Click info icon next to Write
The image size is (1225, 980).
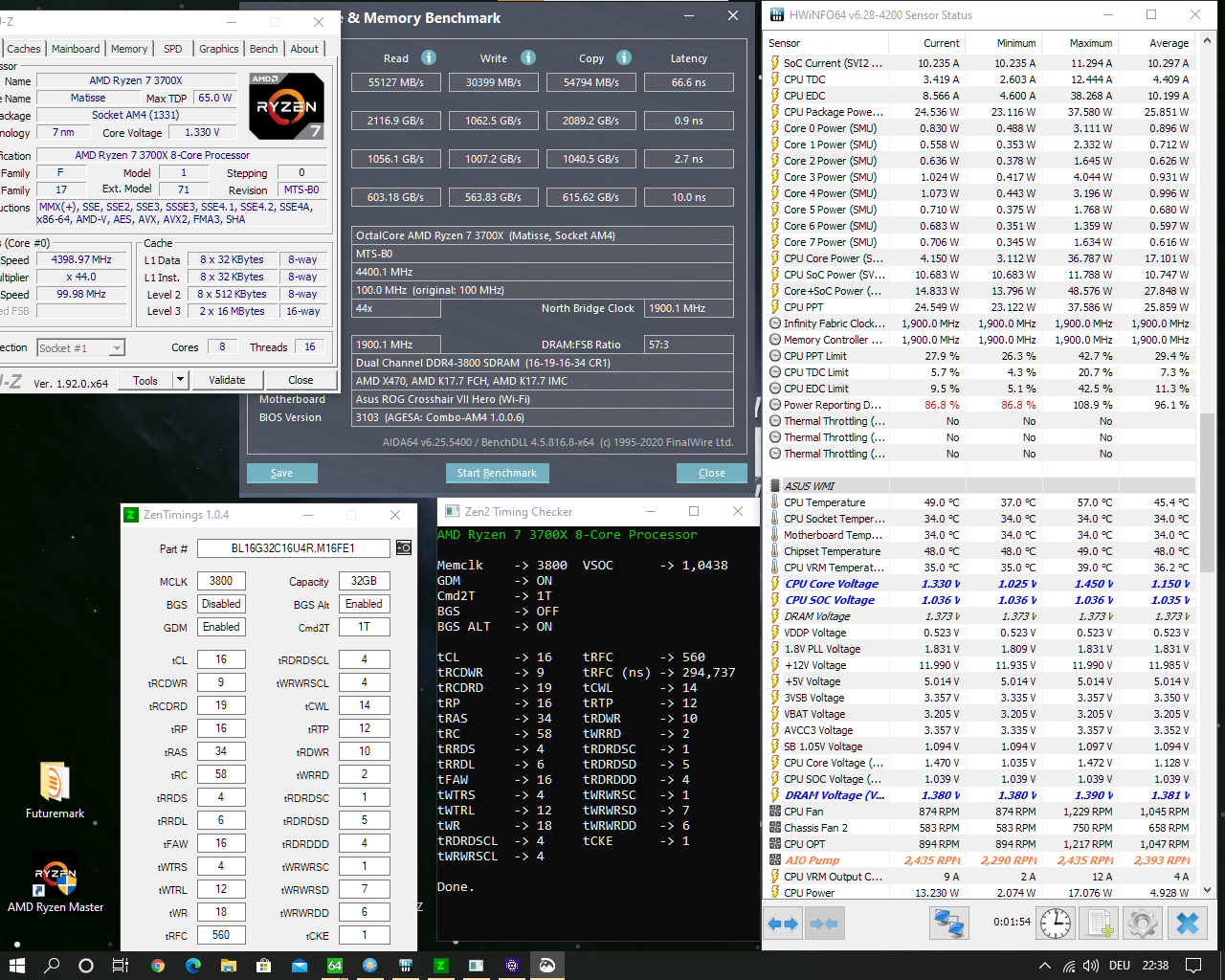pyautogui.click(x=527, y=57)
